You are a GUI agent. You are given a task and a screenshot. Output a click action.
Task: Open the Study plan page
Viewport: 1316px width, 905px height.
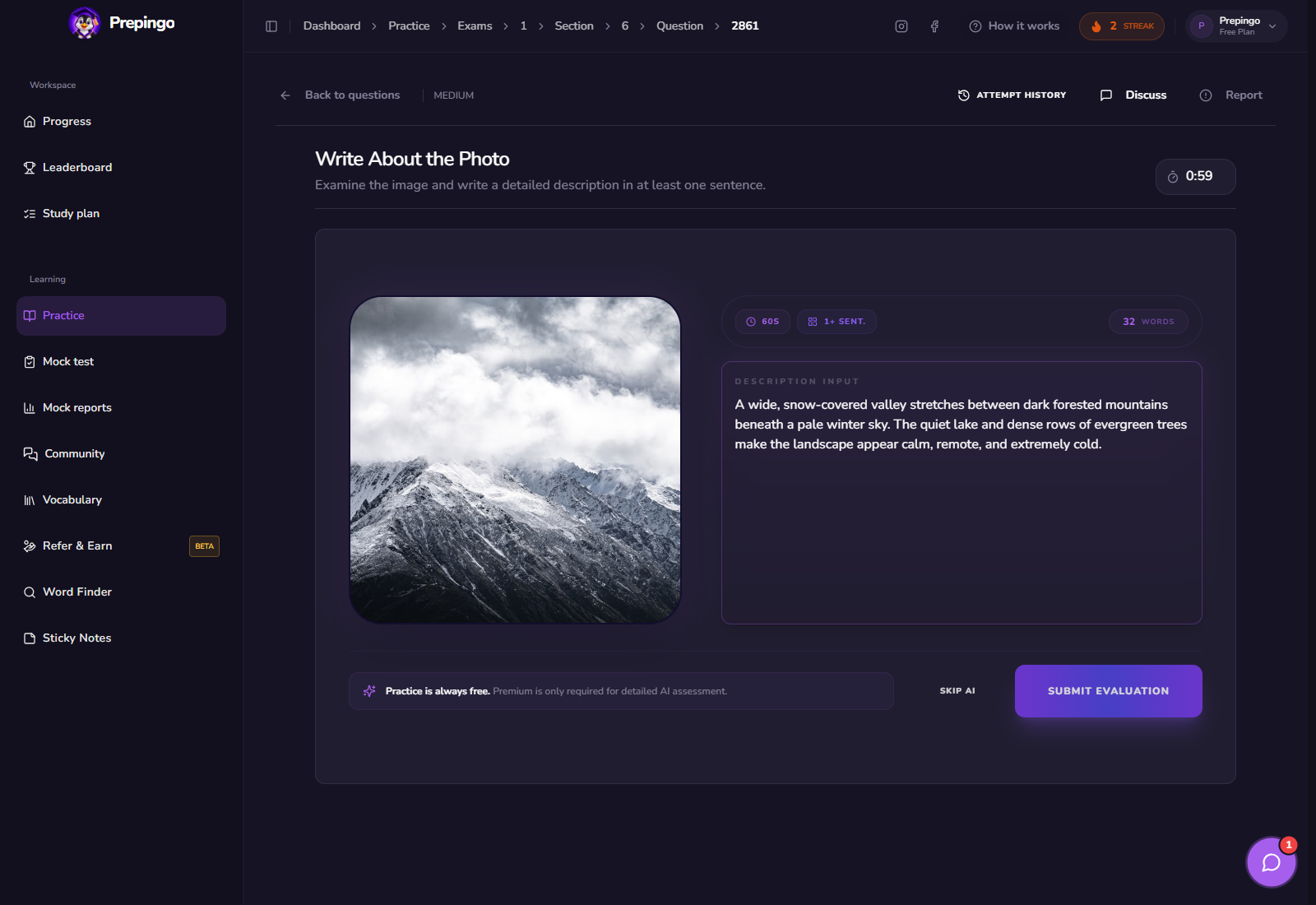tap(121, 214)
